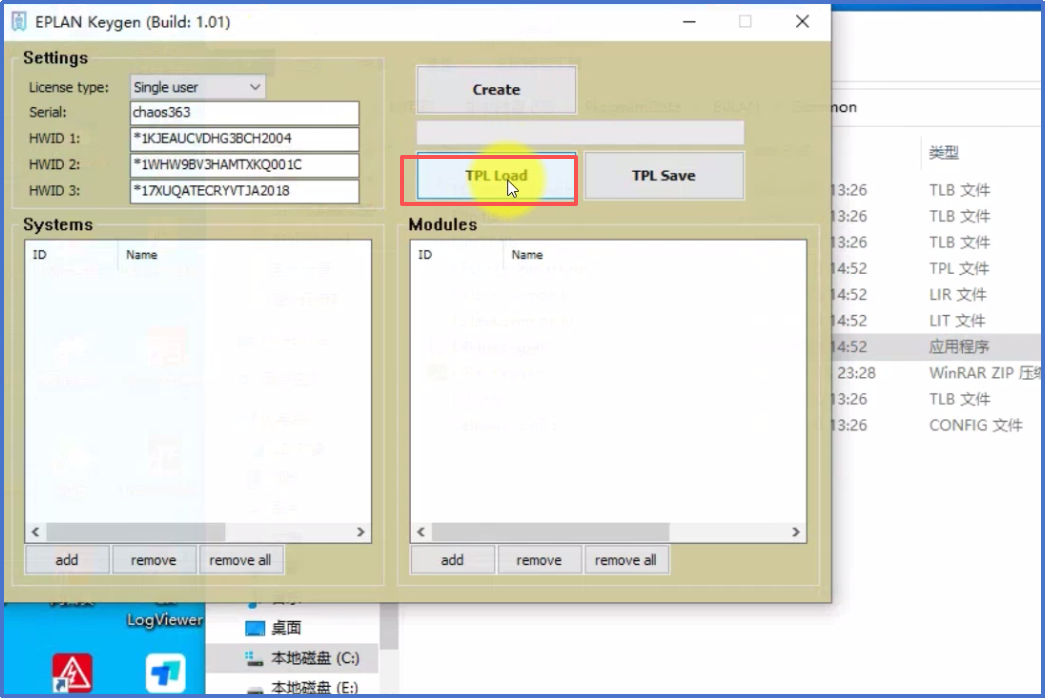Screen dimensions: 1046x700
Task: Click the Modules list right scroll arrow
Action: tap(796, 532)
